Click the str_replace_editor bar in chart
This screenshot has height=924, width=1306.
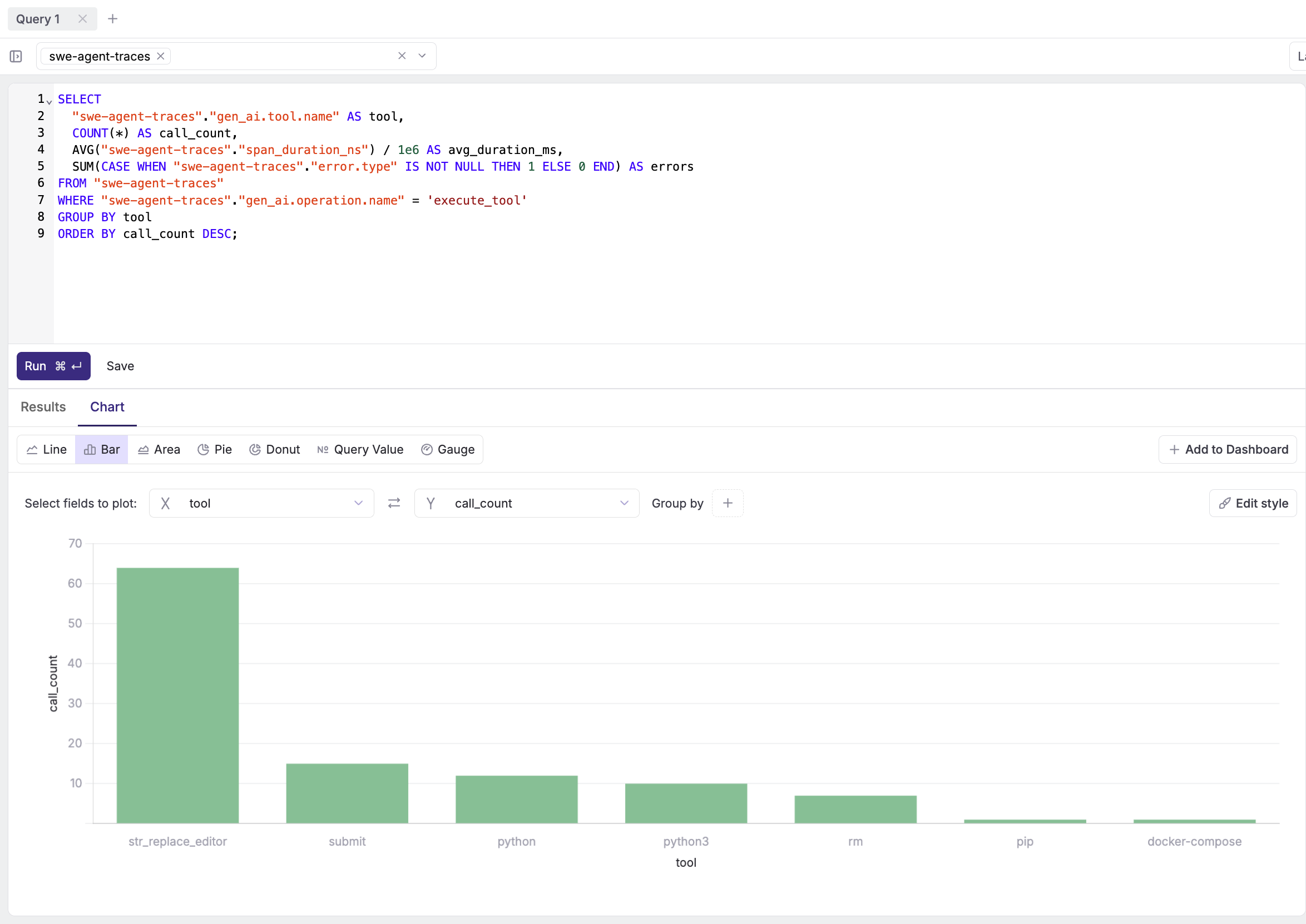177,694
